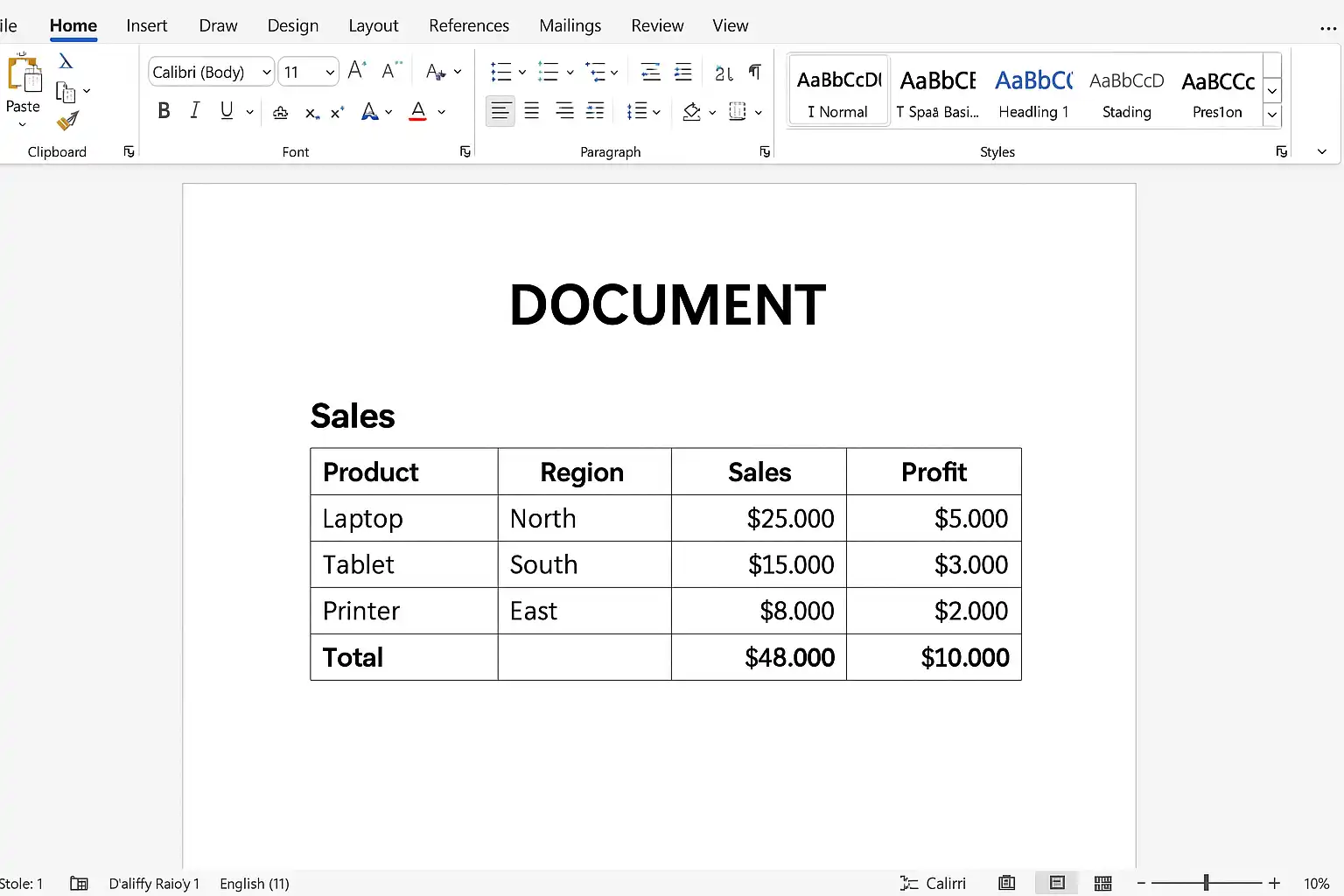
Task: Click the Center alignment icon
Action: (x=532, y=111)
